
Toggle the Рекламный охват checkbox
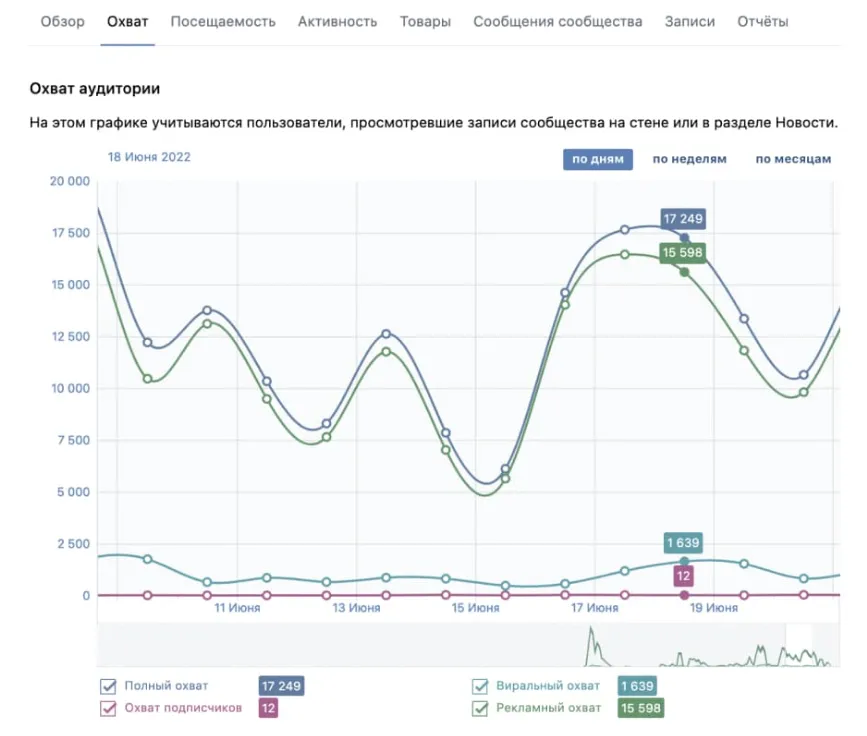(x=480, y=708)
